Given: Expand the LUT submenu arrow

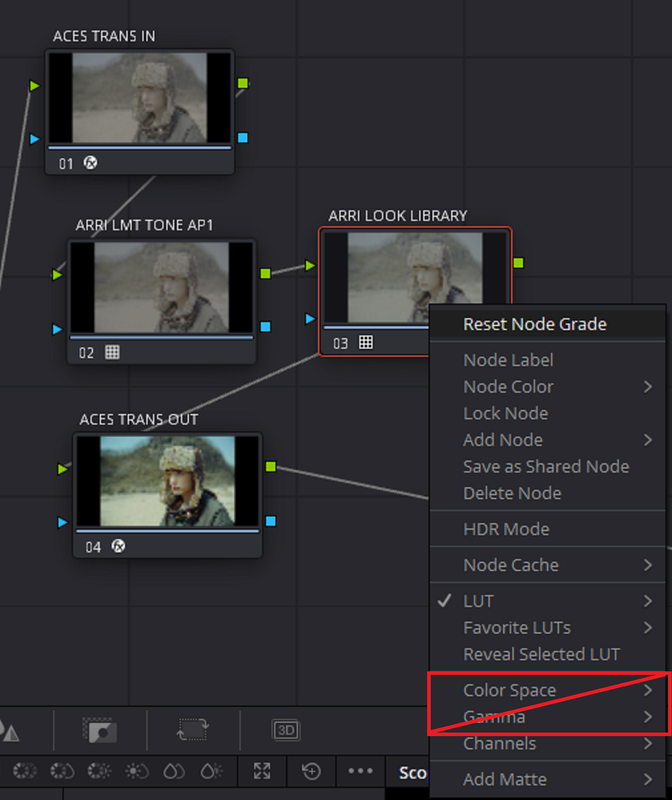Looking at the screenshot, I should [648, 601].
